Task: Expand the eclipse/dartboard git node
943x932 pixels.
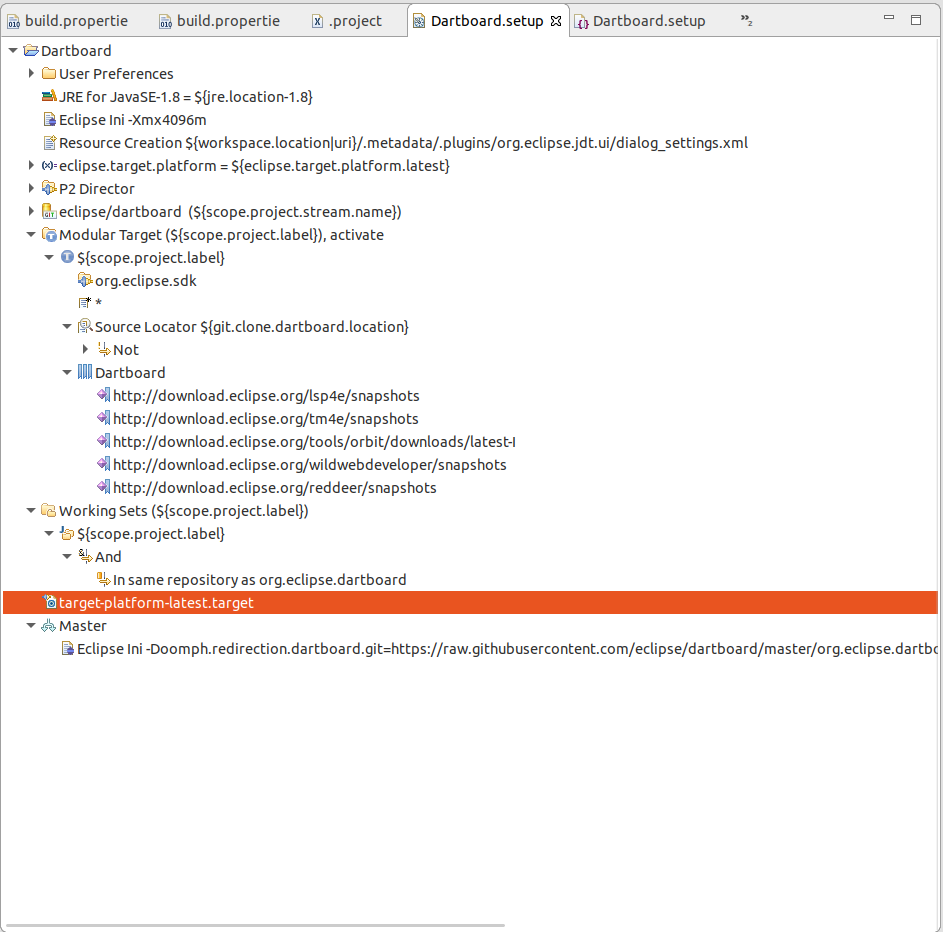Action: [x=31, y=212]
